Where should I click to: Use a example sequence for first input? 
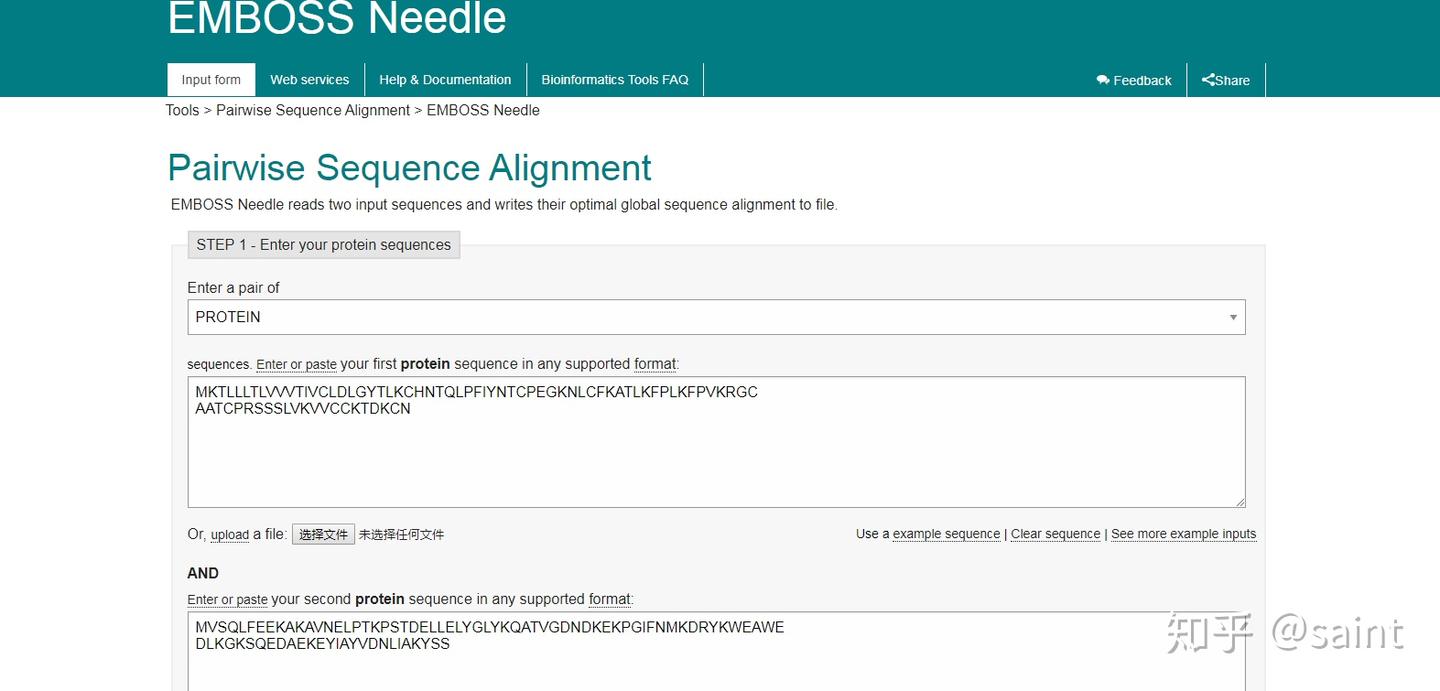point(946,534)
